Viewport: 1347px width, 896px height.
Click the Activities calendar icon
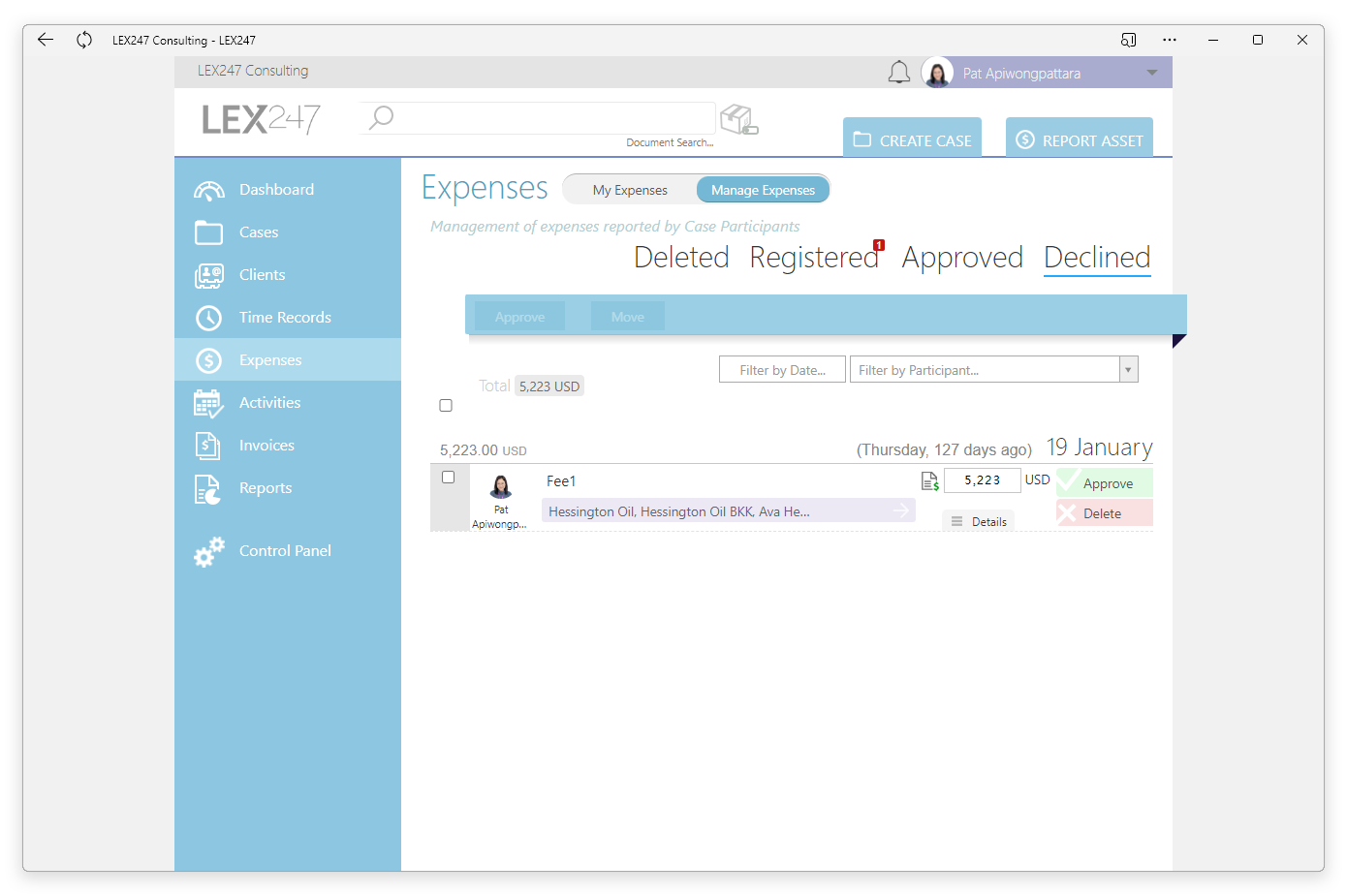tap(209, 403)
